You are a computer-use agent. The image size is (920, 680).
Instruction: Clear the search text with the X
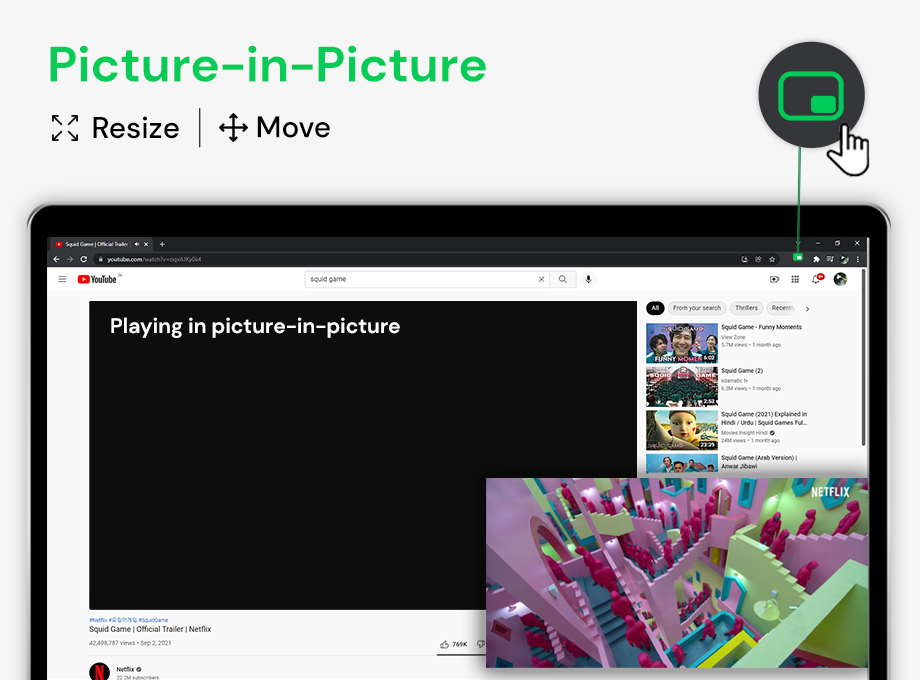542,279
